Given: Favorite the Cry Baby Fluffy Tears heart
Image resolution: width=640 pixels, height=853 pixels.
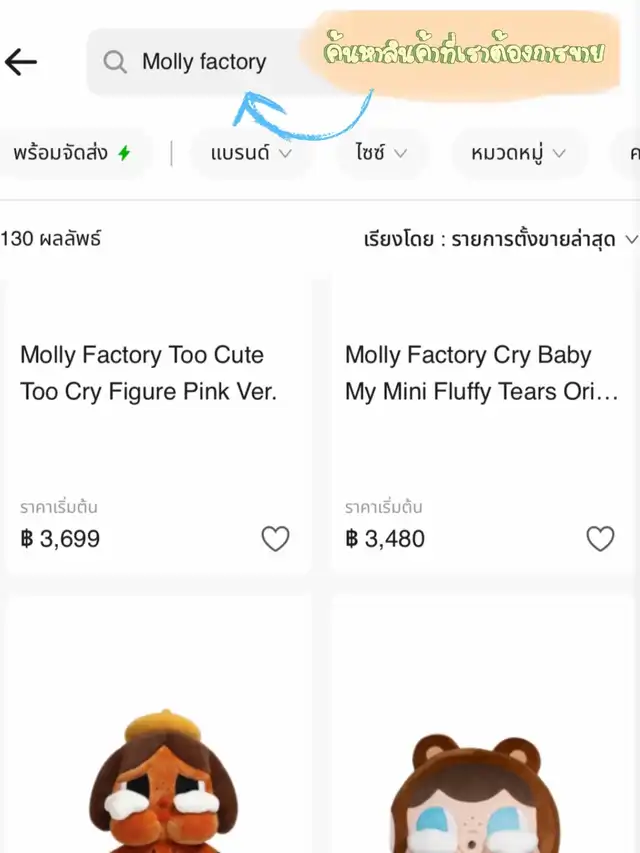Looking at the screenshot, I should [x=600, y=539].
